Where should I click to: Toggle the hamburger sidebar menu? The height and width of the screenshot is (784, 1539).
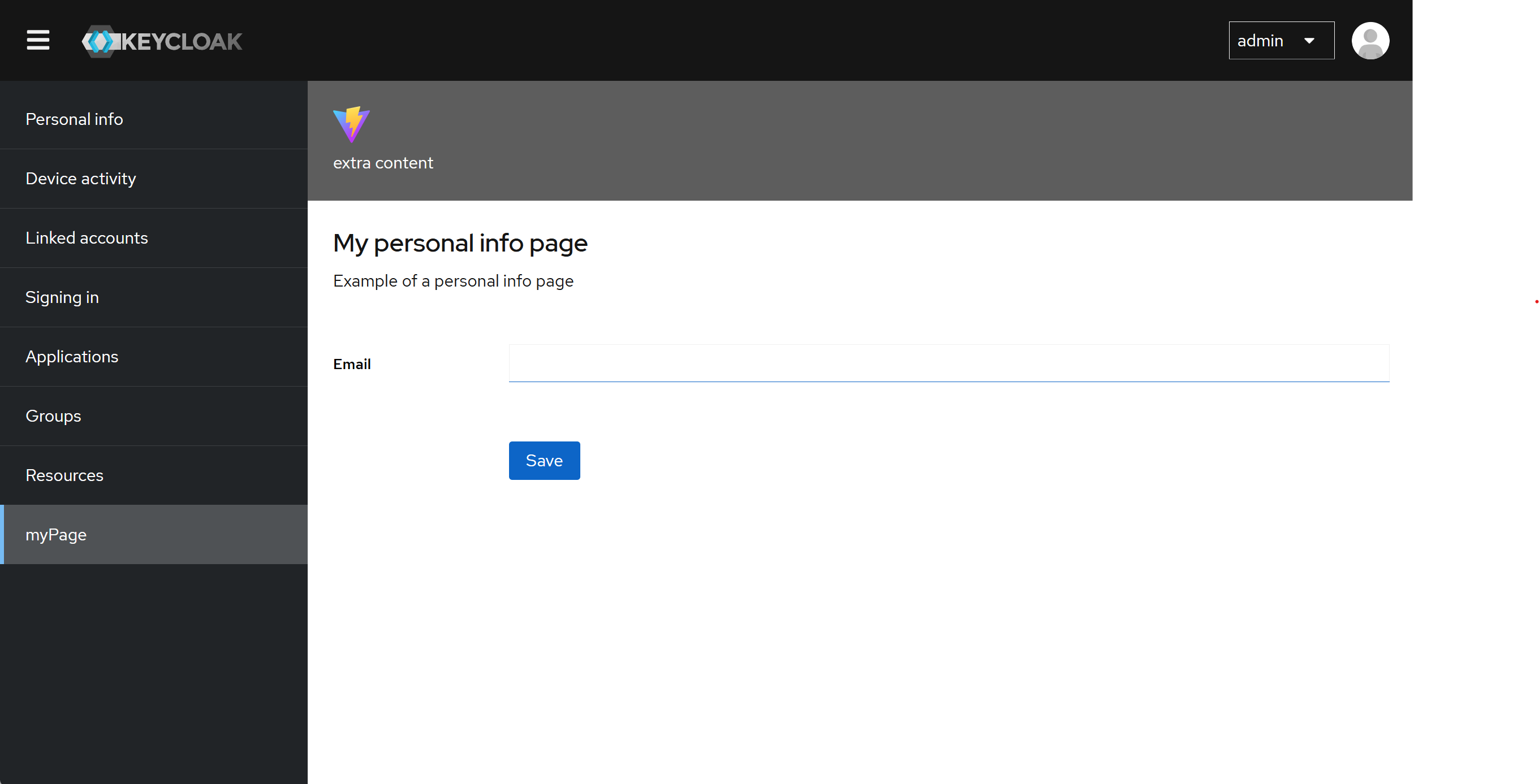coord(38,40)
